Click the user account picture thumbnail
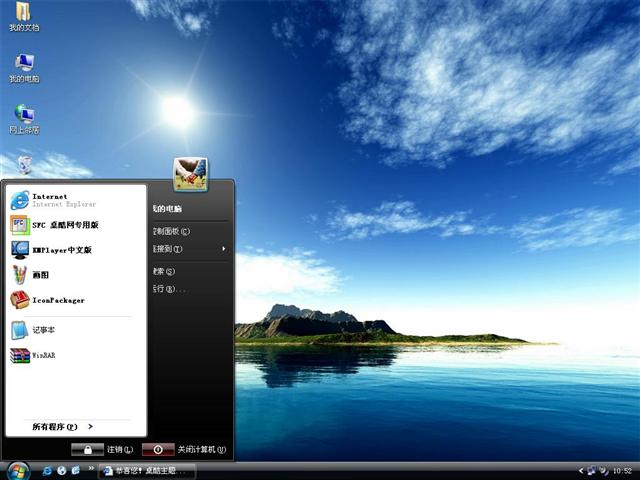Image resolution: width=640 pixels, height=480 pixels. [x=190, y=174]
